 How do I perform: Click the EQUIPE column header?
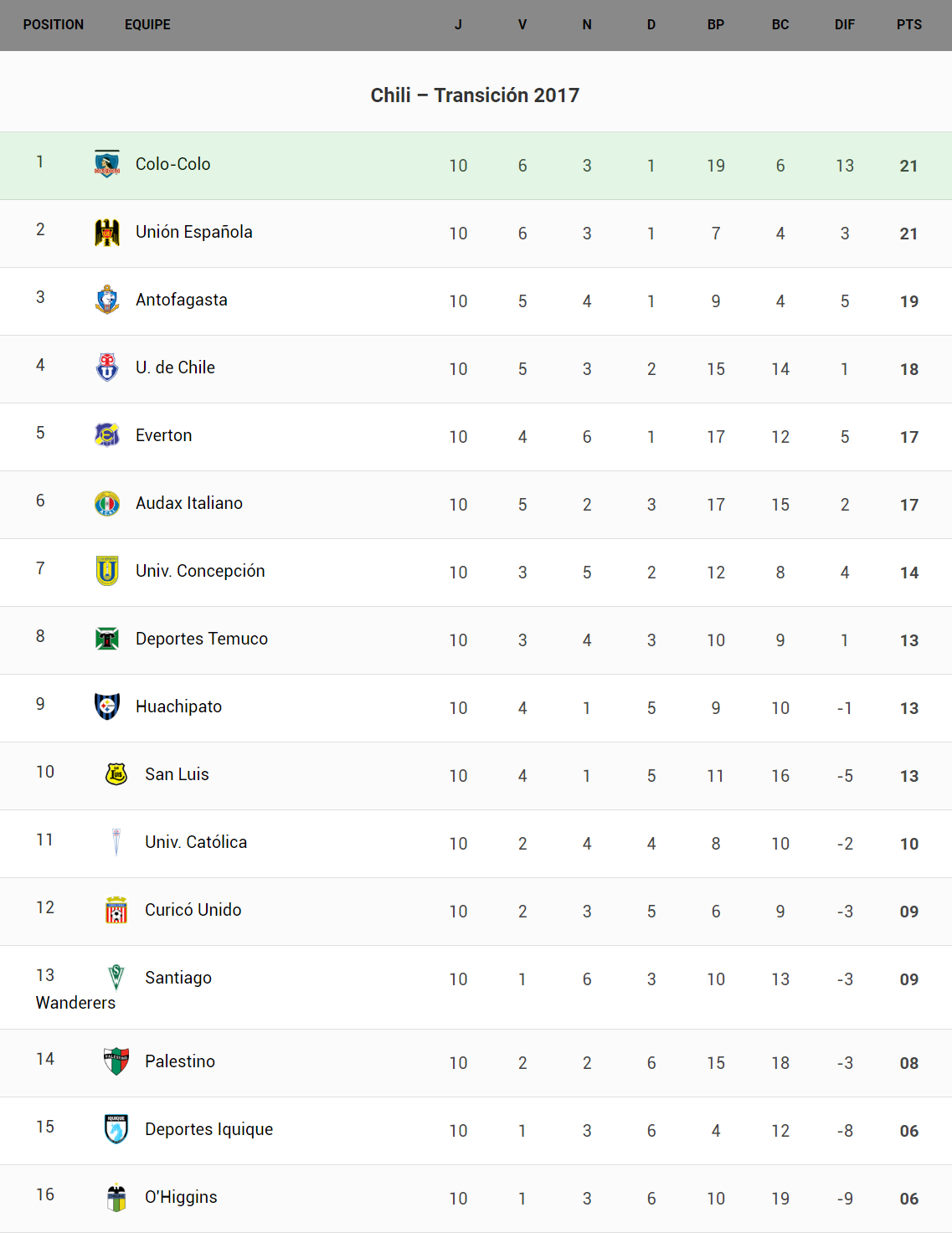point(147,25)
